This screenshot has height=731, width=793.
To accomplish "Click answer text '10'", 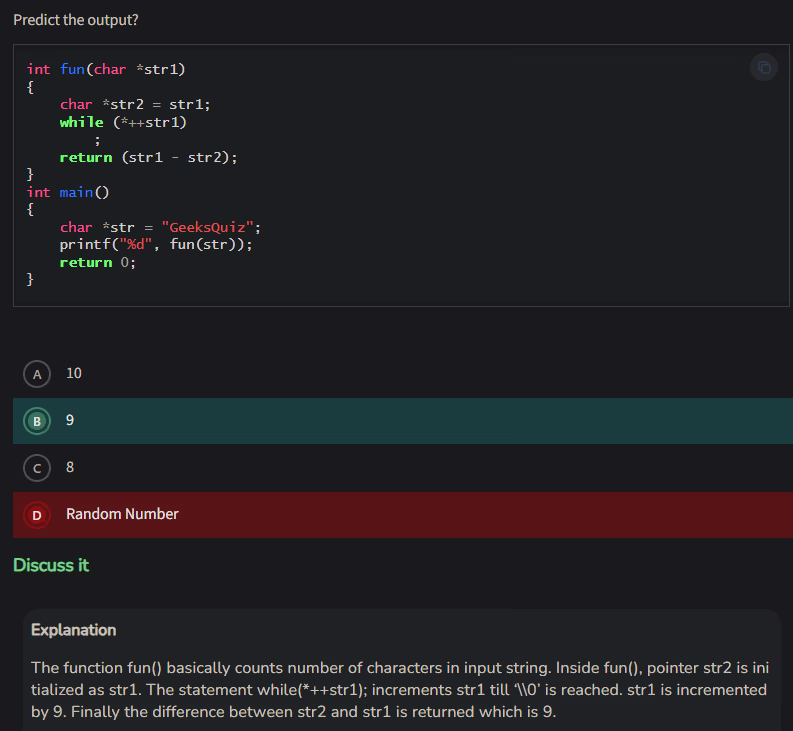I will (x=74, y=374).
